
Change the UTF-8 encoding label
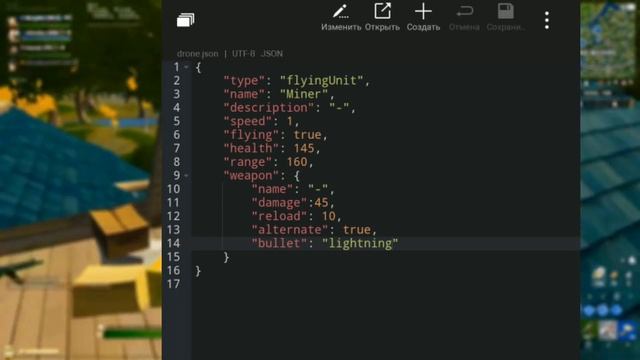coord(244,53)
